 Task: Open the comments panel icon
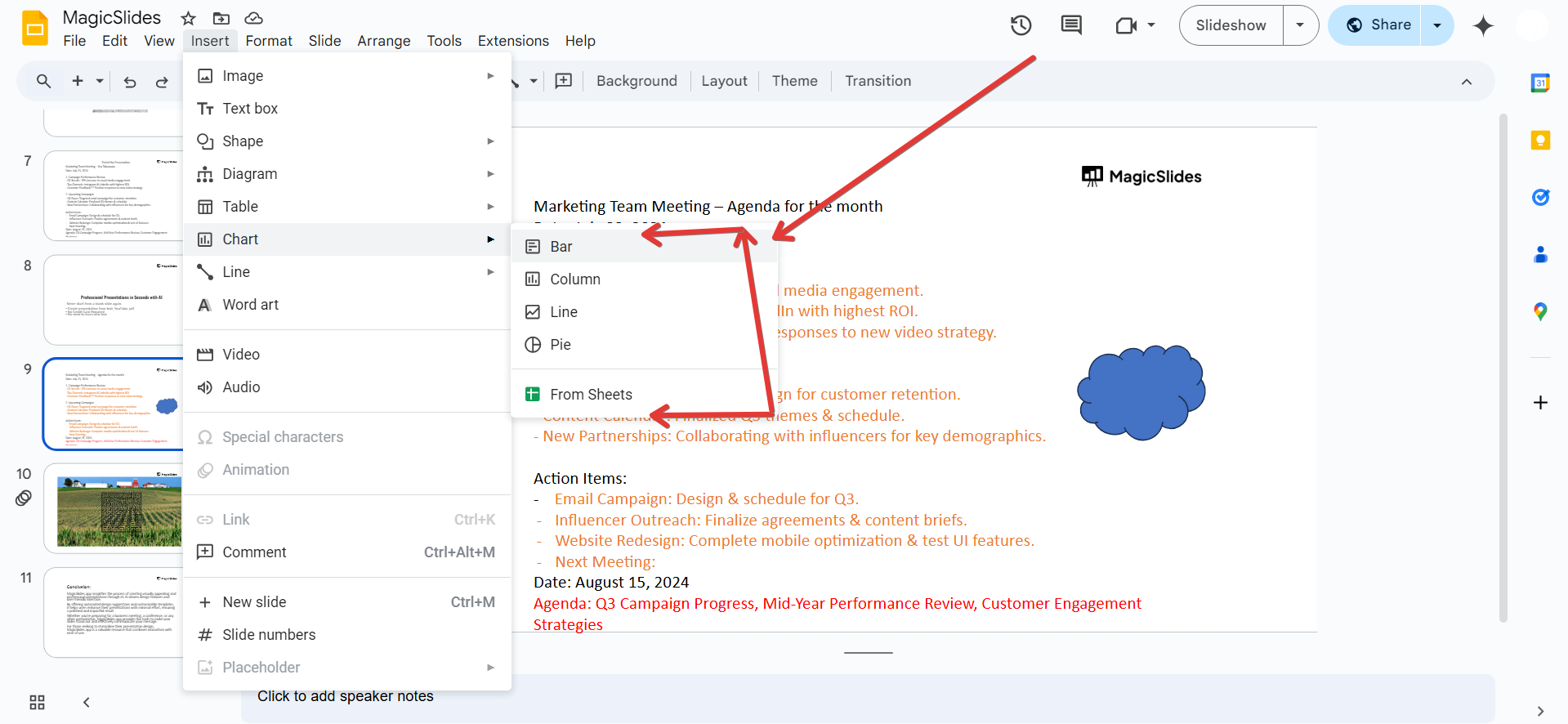[x=1070, y=25]
